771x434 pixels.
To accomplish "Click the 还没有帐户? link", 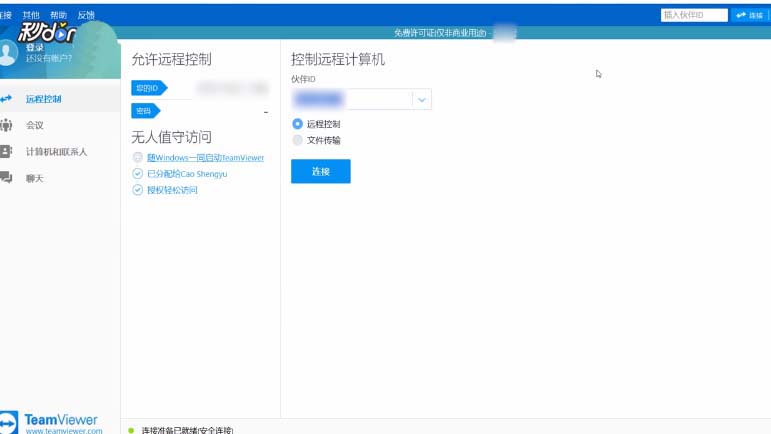I will (x=49, y=58).
